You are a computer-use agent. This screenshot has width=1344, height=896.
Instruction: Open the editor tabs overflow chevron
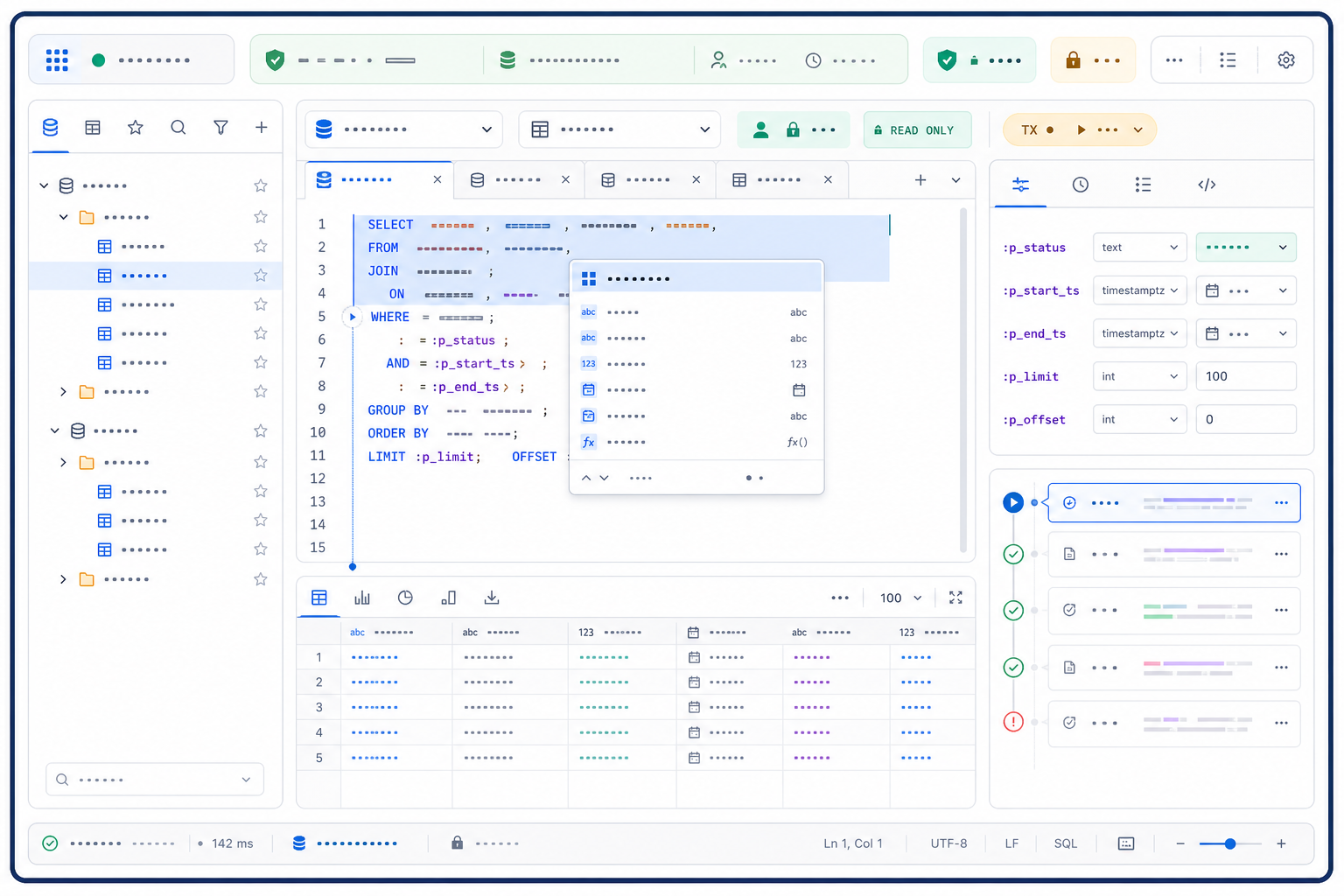click(x=955, y=180)
